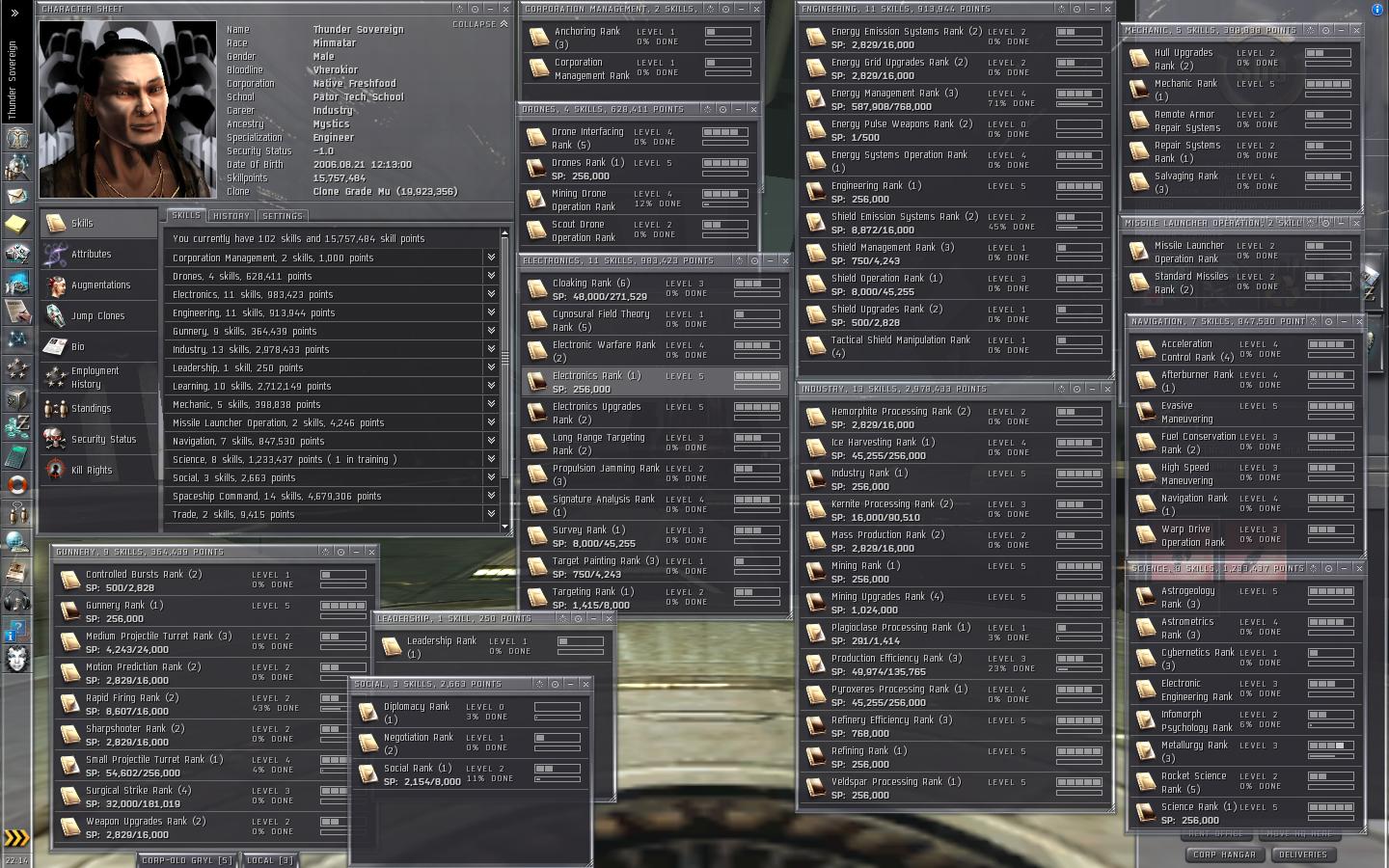Click the Ice Harvesting skill book icon
Screen dimensions: 1389x868
click(x=816, y=448)
